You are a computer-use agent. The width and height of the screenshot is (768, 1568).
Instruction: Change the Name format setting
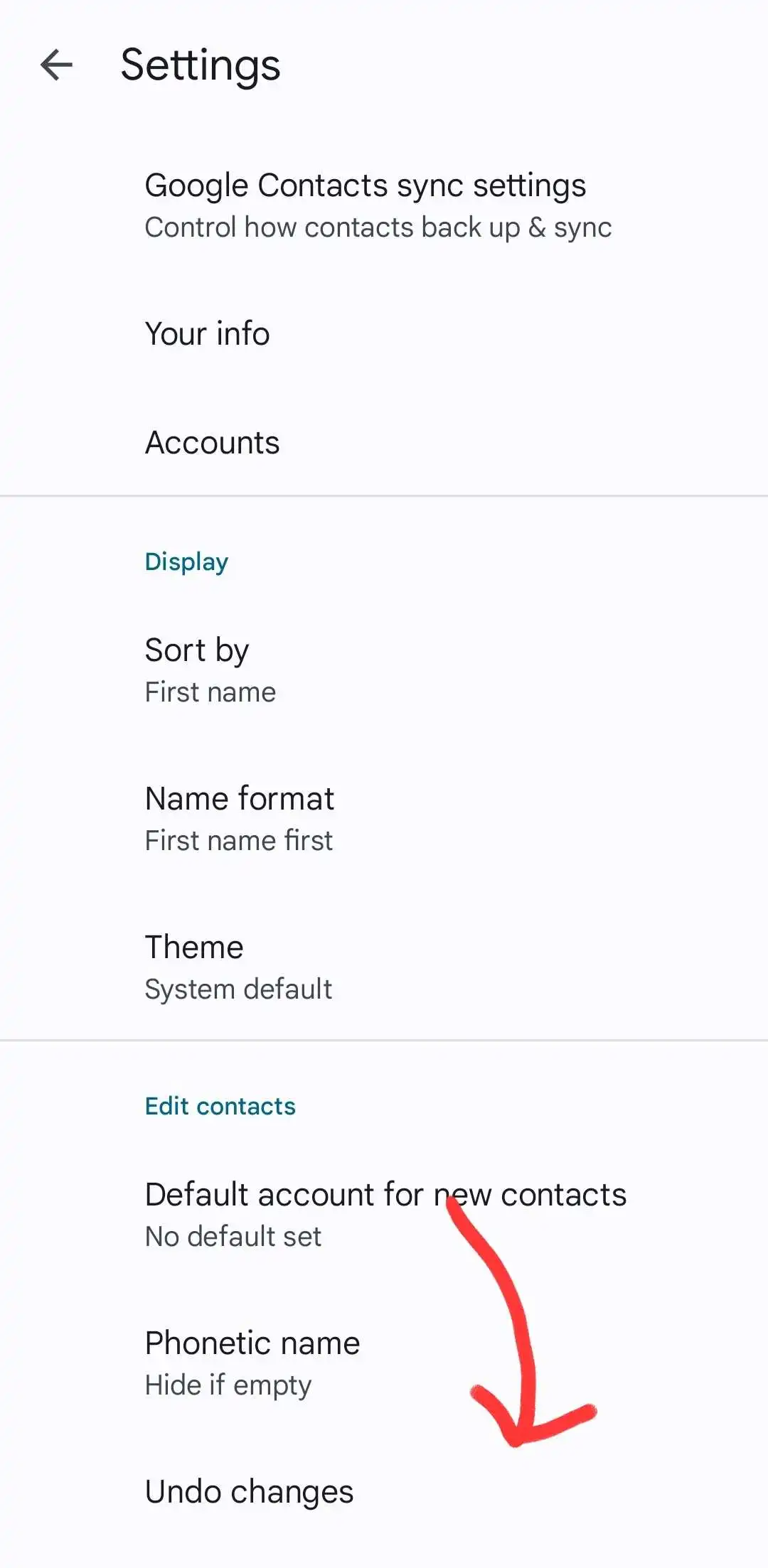384,819
